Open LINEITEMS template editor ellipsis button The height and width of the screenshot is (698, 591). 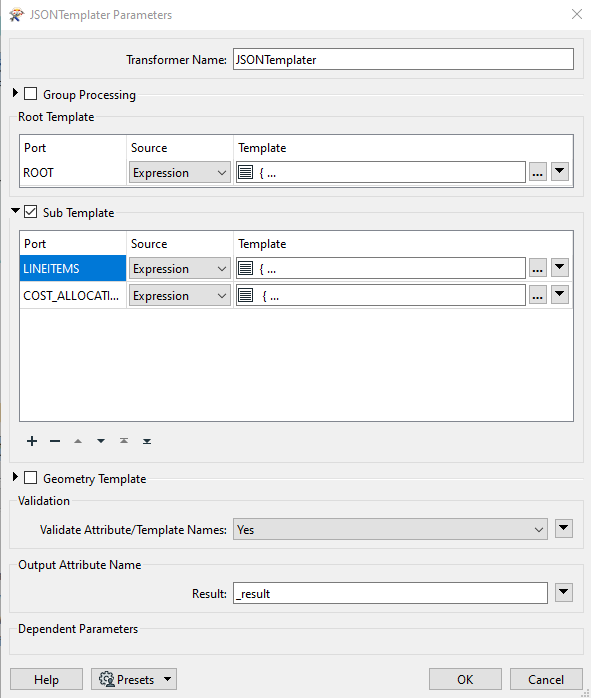coord(538,268)
